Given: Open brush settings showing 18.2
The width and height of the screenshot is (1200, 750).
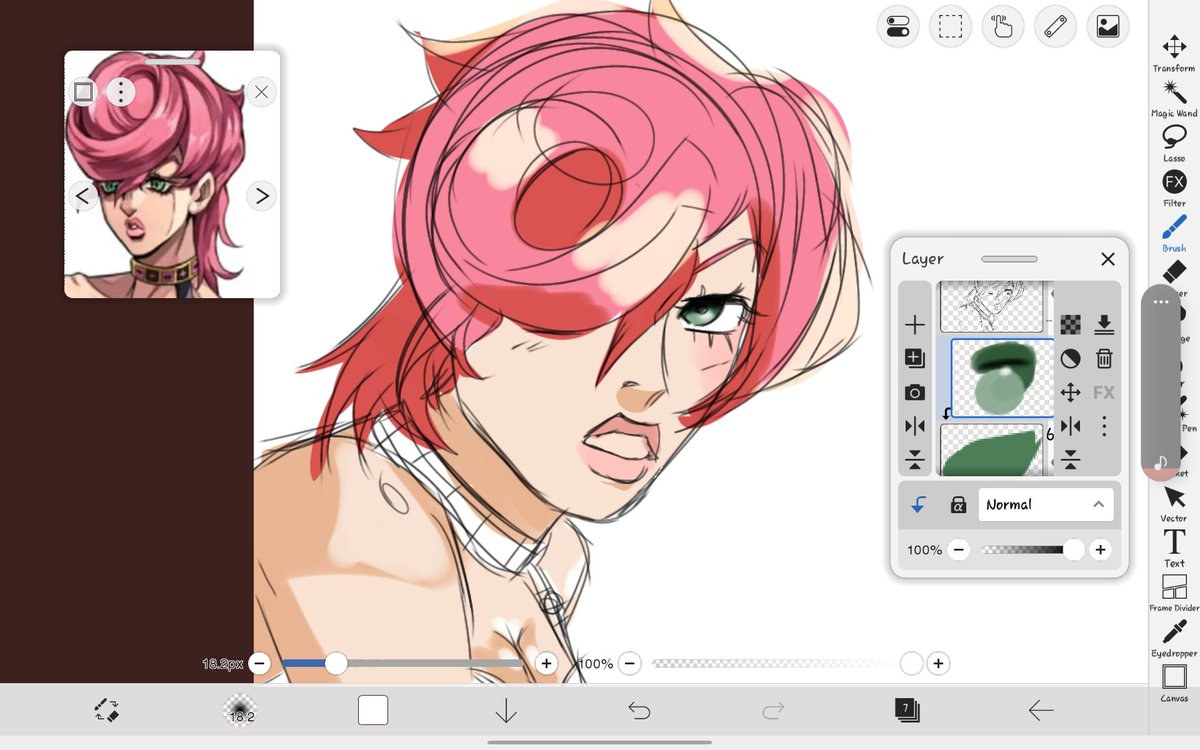Looking at the screenshot, I should [x=241, y=710].
